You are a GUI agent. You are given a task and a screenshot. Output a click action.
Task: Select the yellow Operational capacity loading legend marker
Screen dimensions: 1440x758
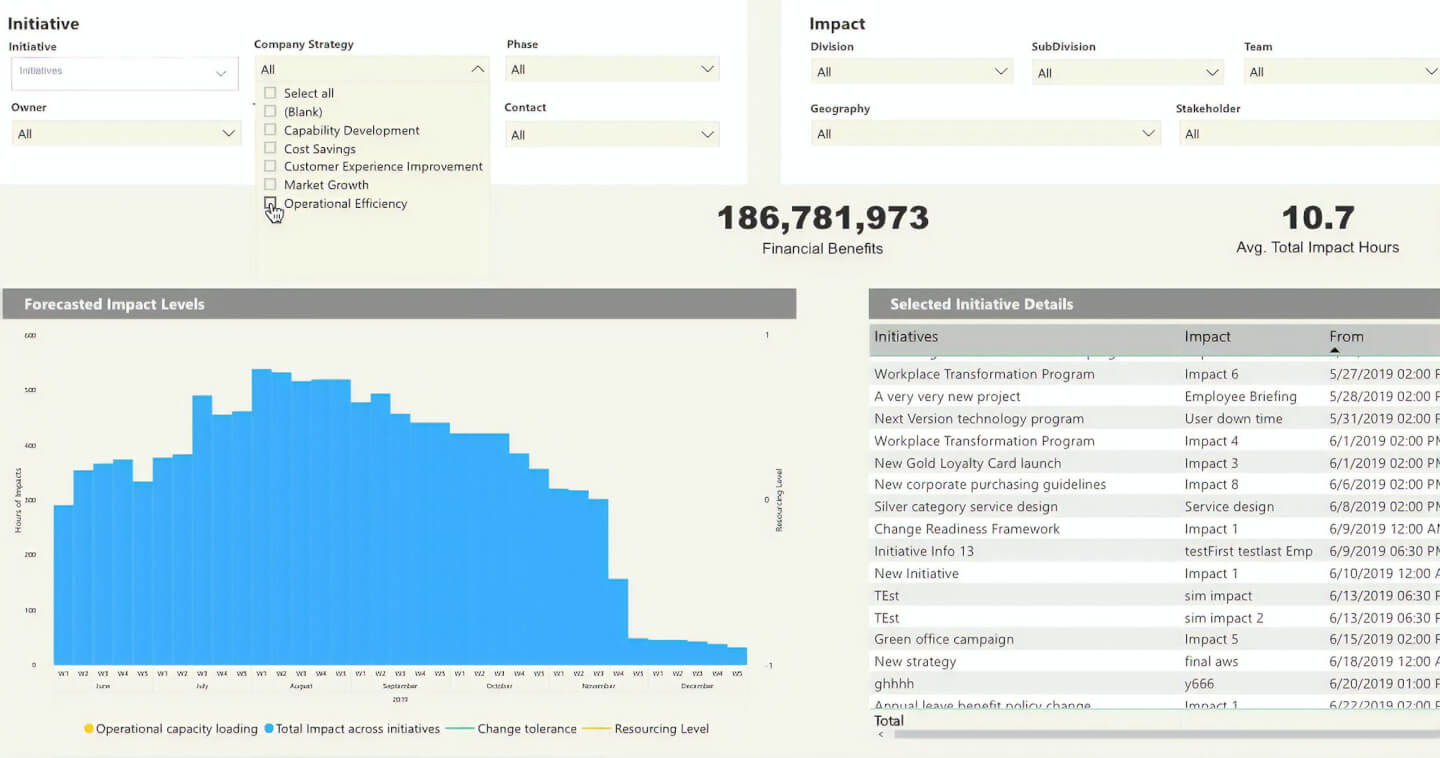pos(89,729)
